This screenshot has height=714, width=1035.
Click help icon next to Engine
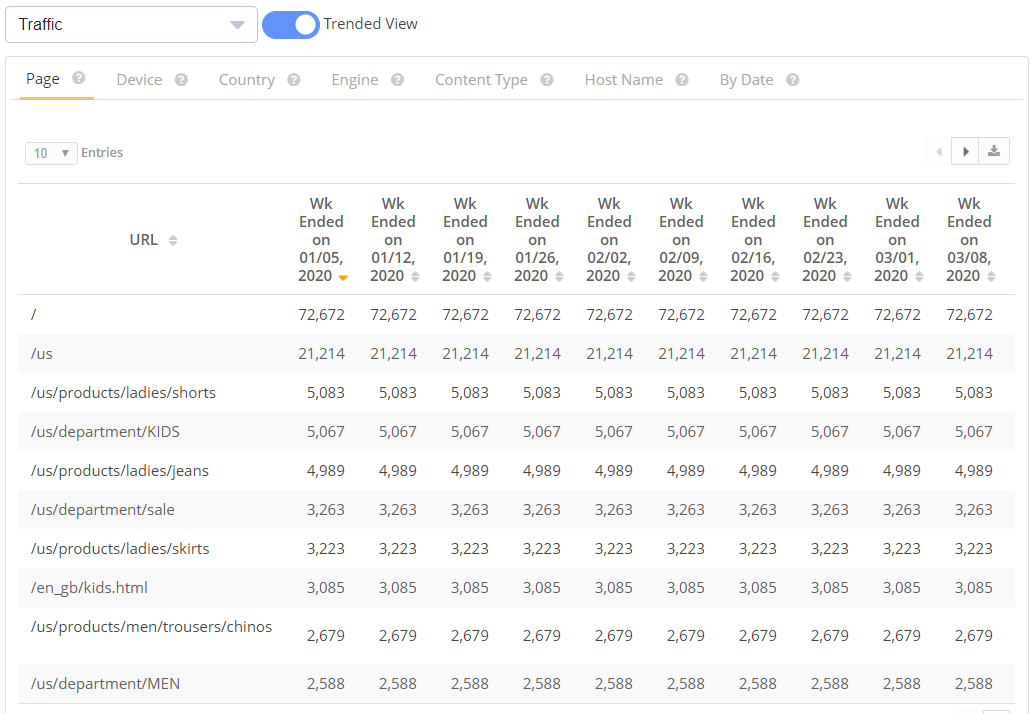tap(397, 80)
